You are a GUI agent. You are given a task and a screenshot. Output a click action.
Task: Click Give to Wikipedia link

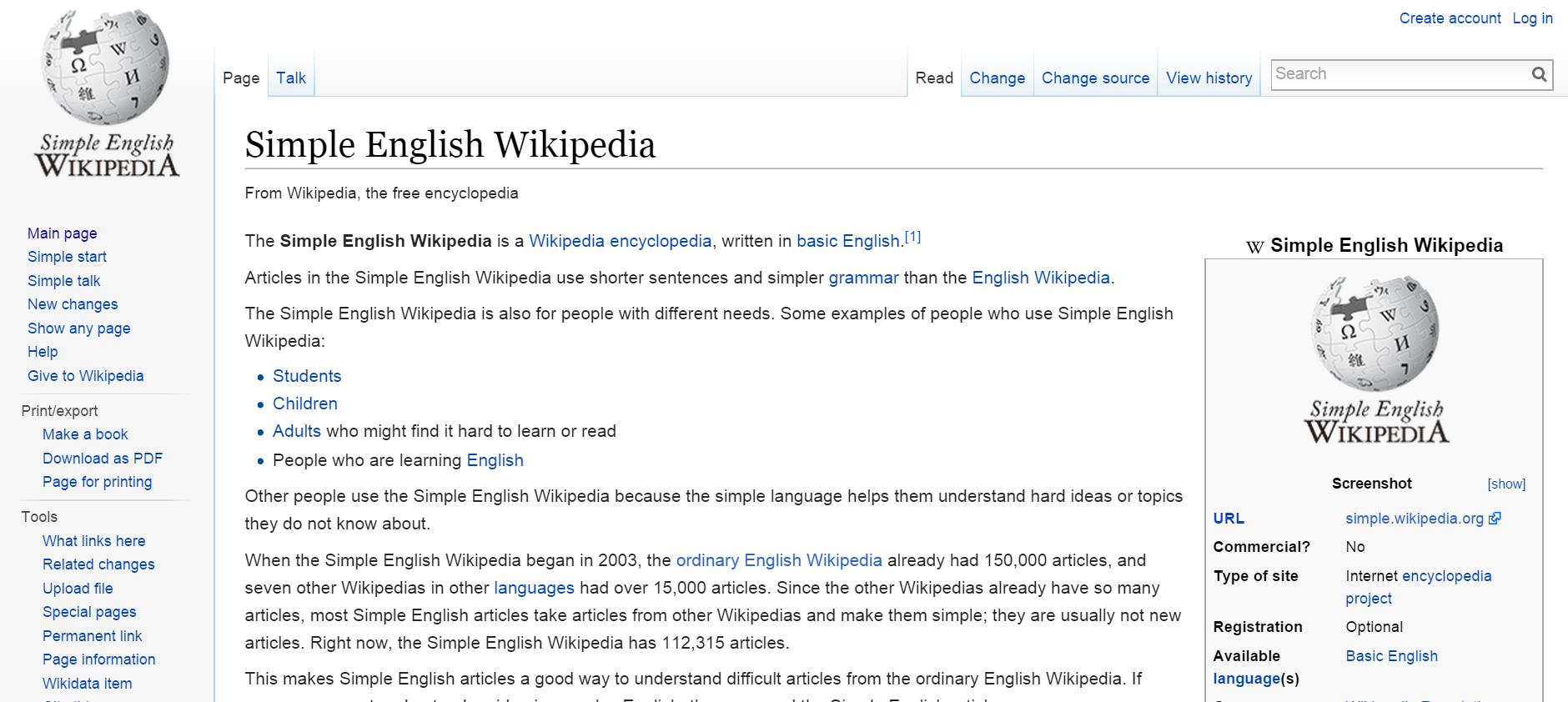(85, 376)
